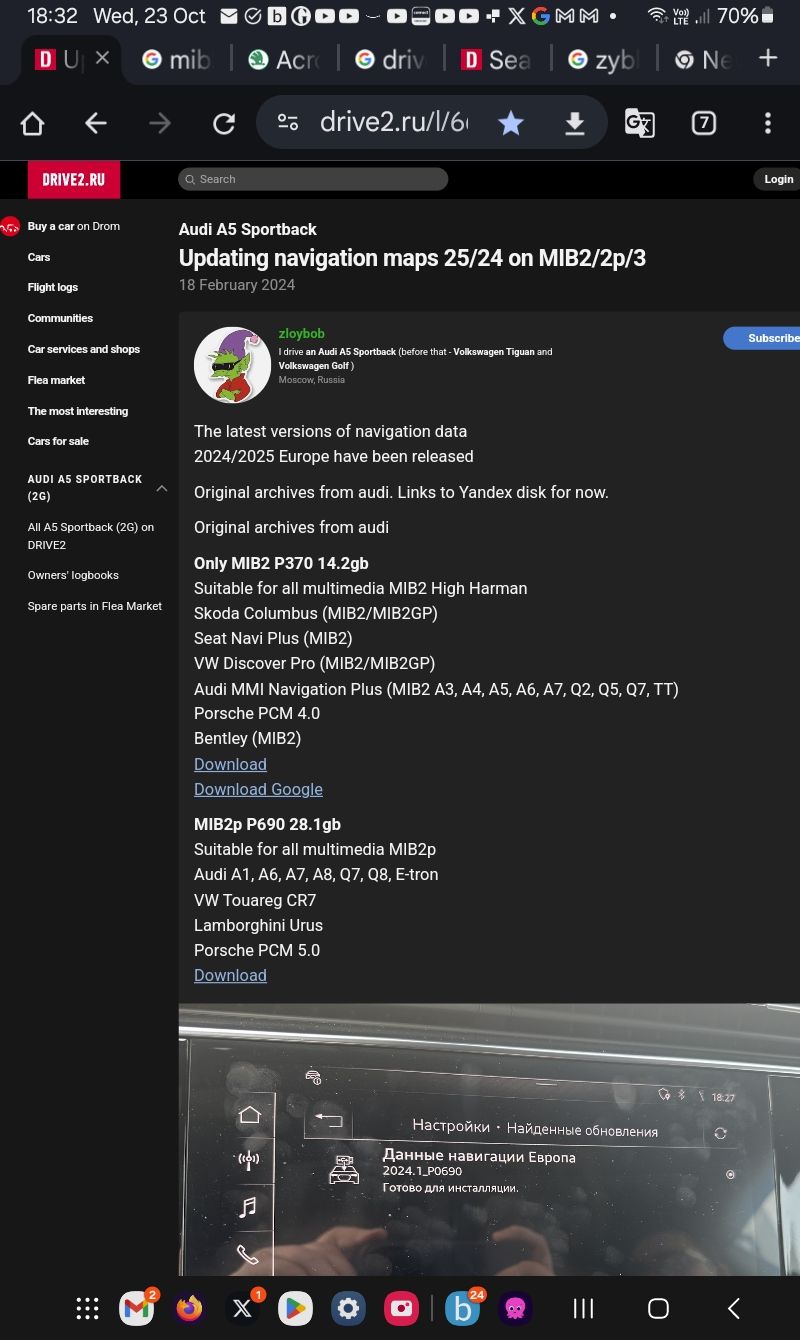Screen dimensions: 800x1340
Task: Open the tab switcher showing 7 tabs
Action: click(x=704, y=123)
